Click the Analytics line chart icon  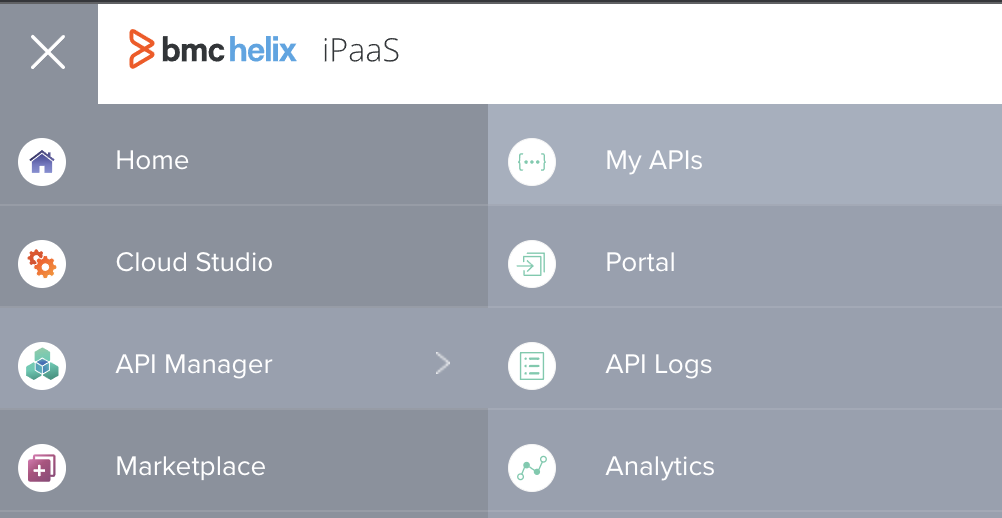[532, 468]
